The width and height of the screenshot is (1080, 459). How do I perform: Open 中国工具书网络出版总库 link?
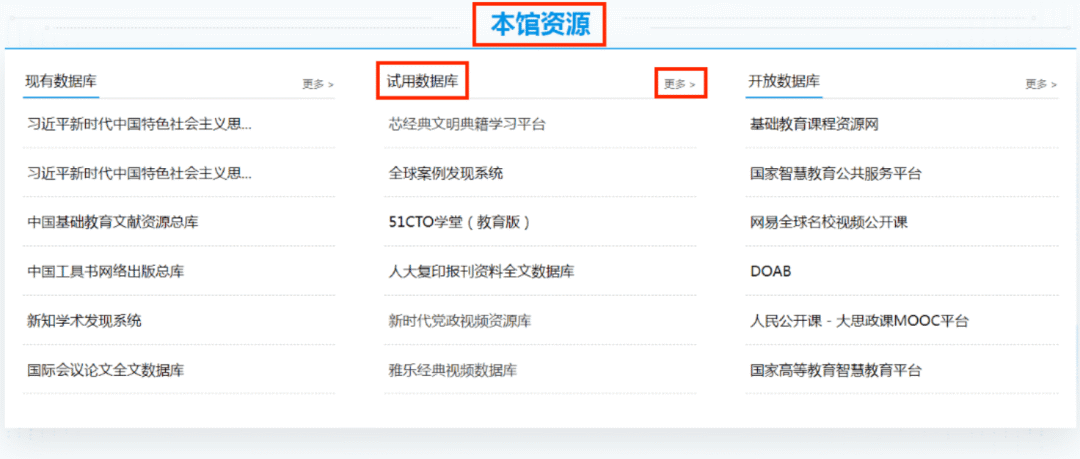click(x=106, y=271)
